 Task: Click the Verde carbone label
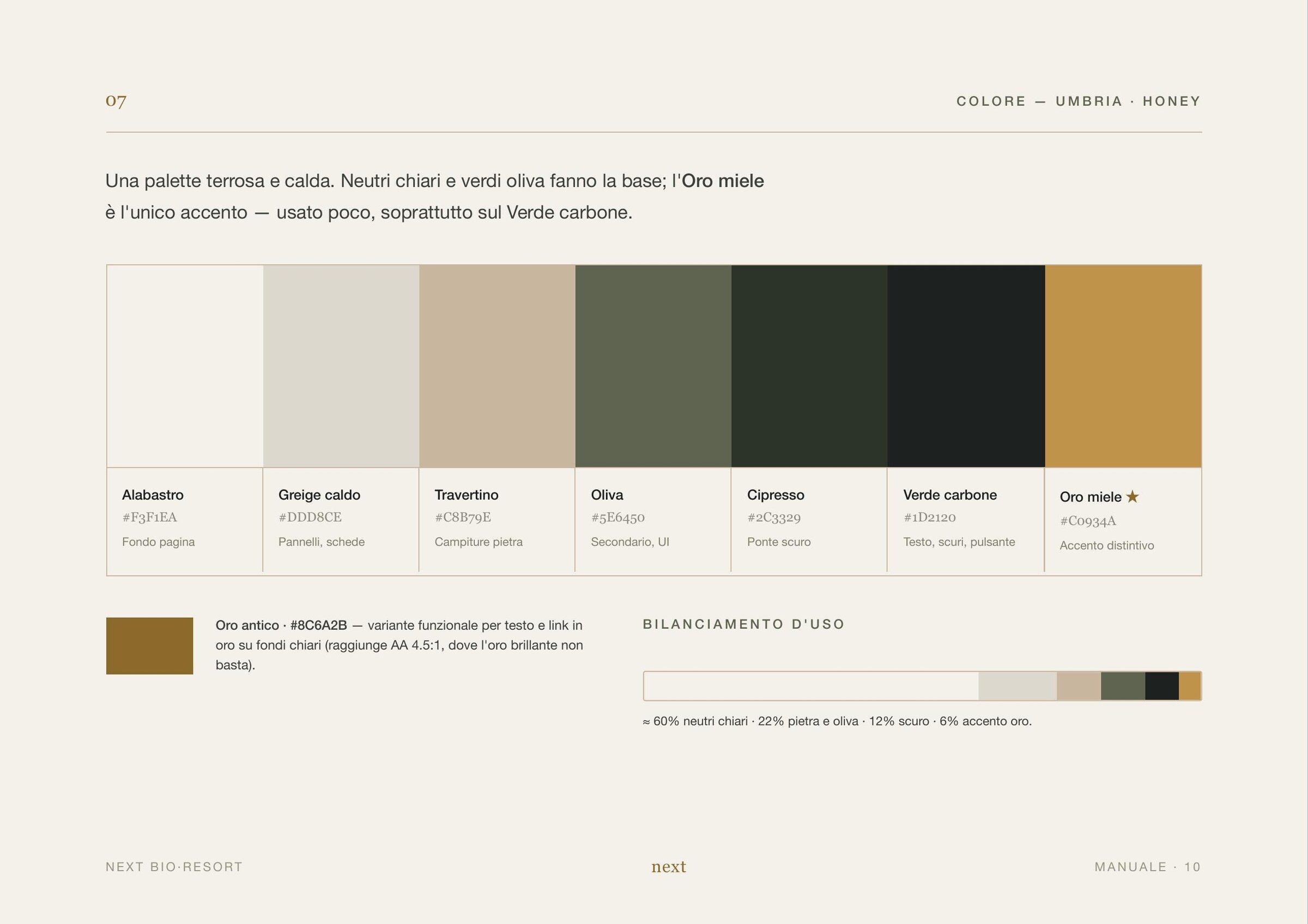coord(950,495)
